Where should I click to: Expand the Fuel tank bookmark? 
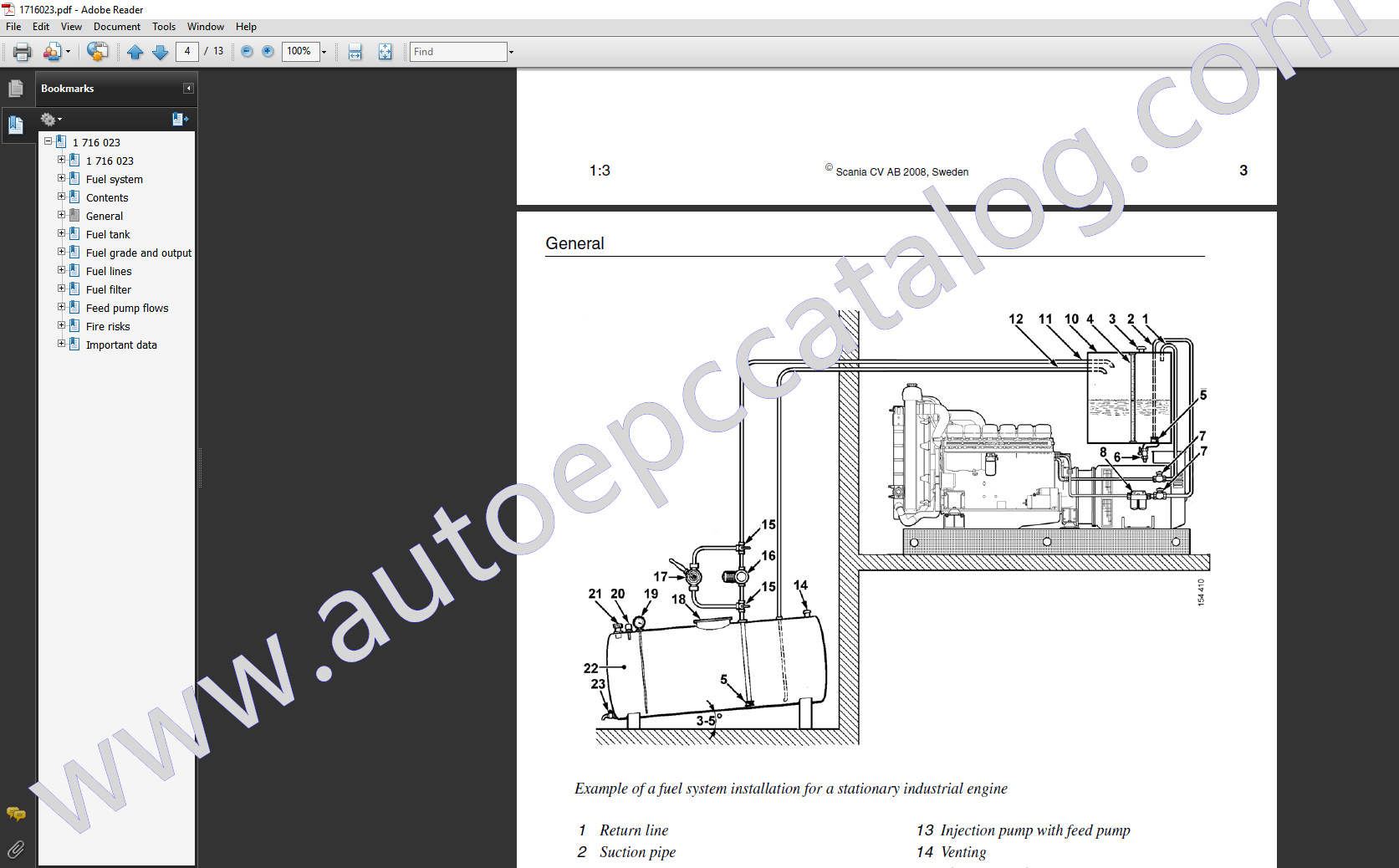[61, 233]
